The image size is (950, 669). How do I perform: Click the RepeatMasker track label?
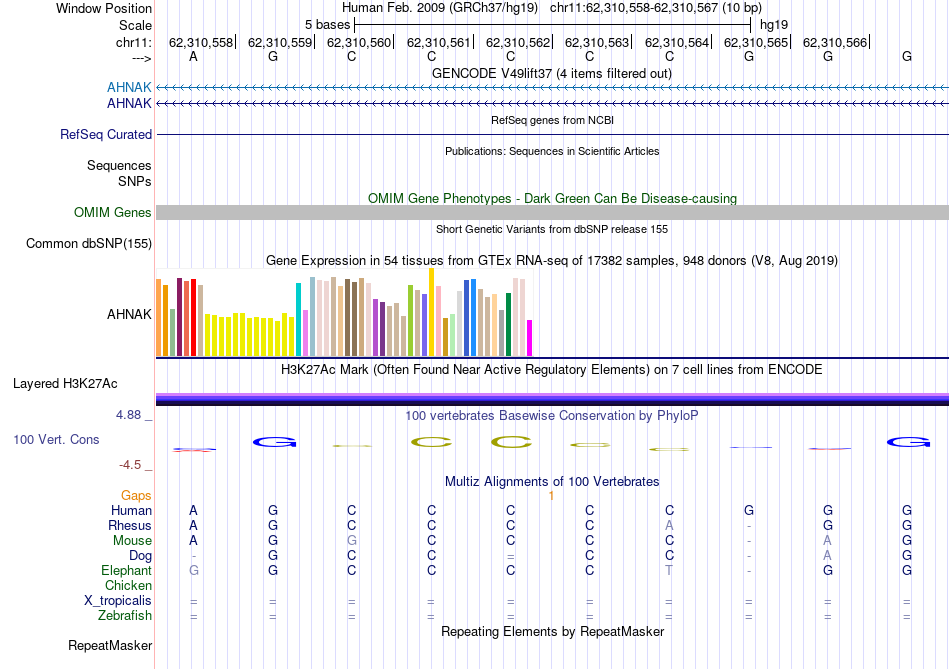point(110,646)
